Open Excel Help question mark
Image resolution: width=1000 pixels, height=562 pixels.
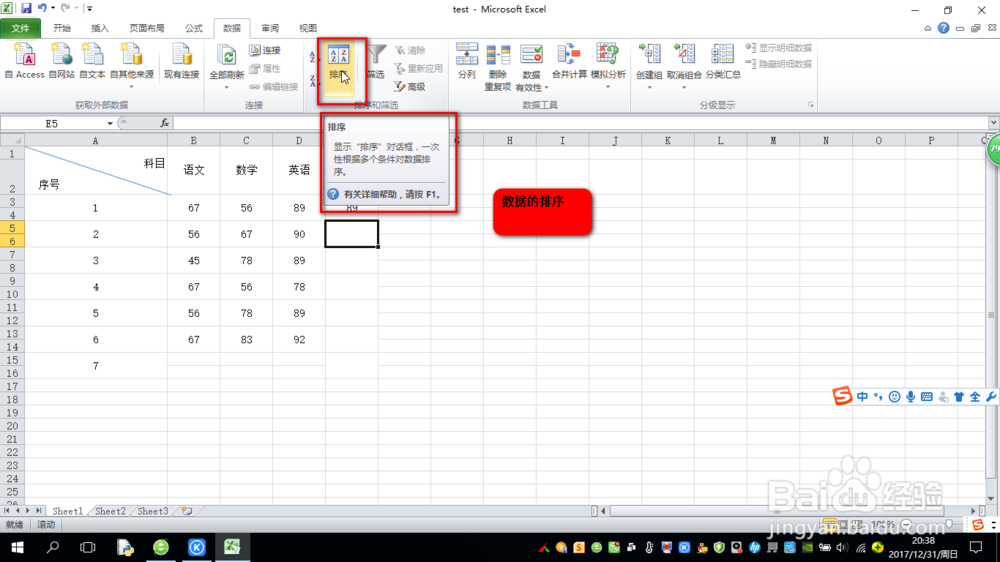[x=943, y=28]
